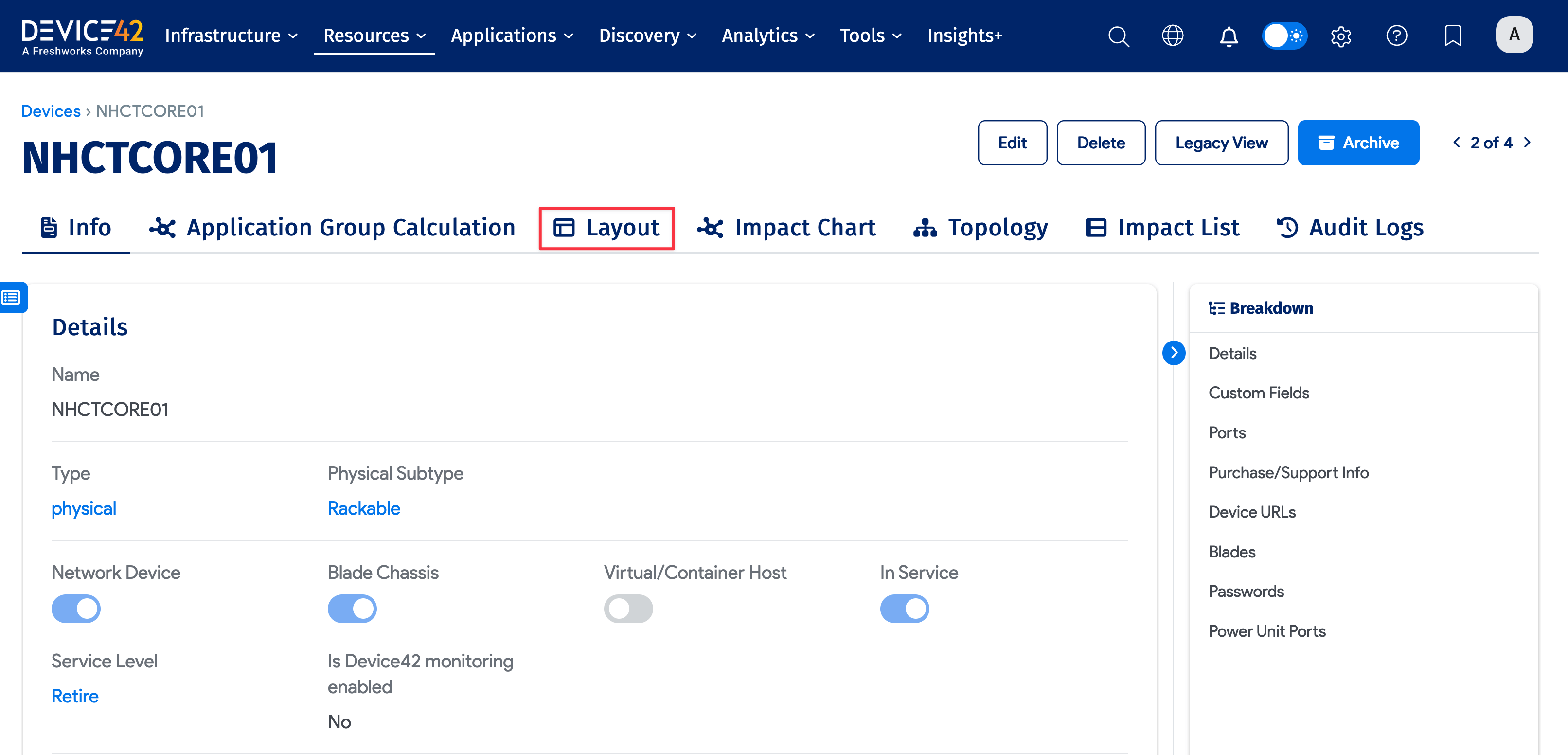The width and height of the screenshot is (1568, 755).
Task: Go to next device record arrow
Action: pos(1527,143)
